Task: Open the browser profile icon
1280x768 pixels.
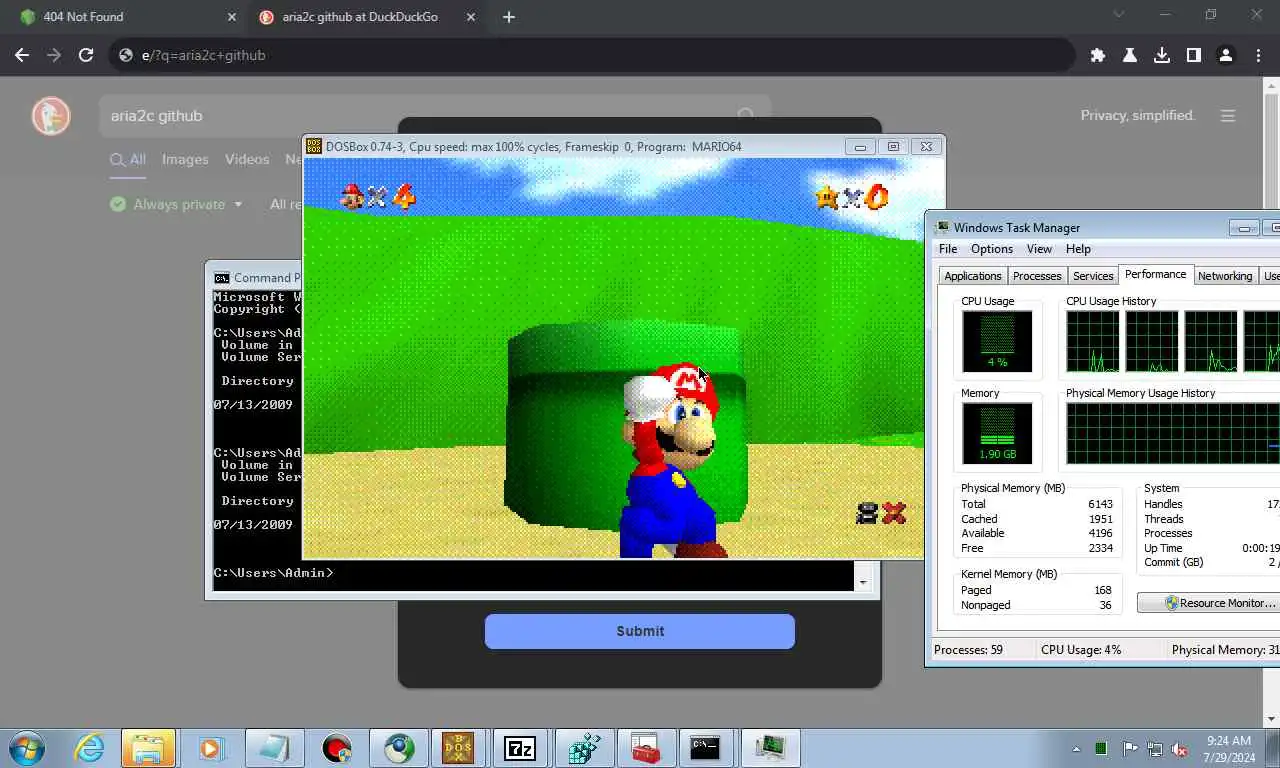Action: 1226,55
